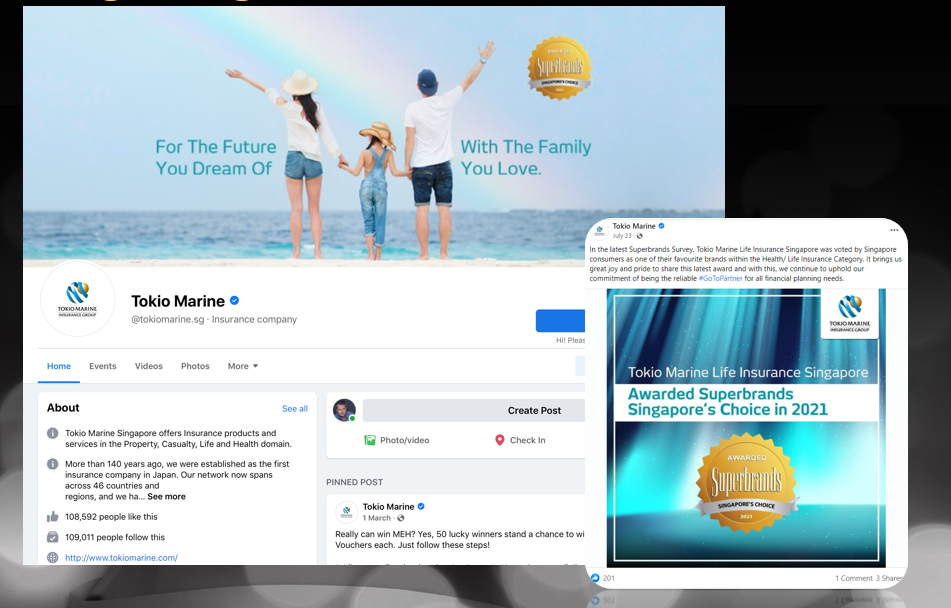Open the tokiomarine.com website link
The image size is (951, 608).
coord(121,558)
